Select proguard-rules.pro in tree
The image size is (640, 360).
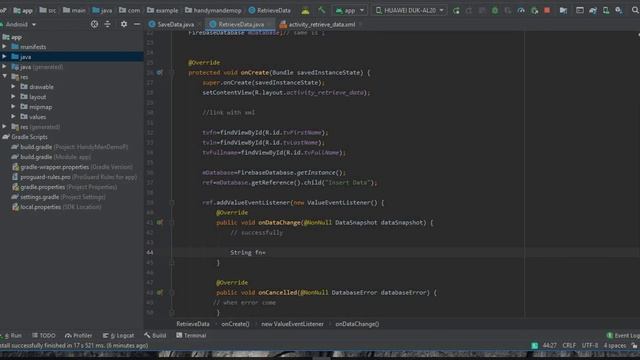point(74,177)
